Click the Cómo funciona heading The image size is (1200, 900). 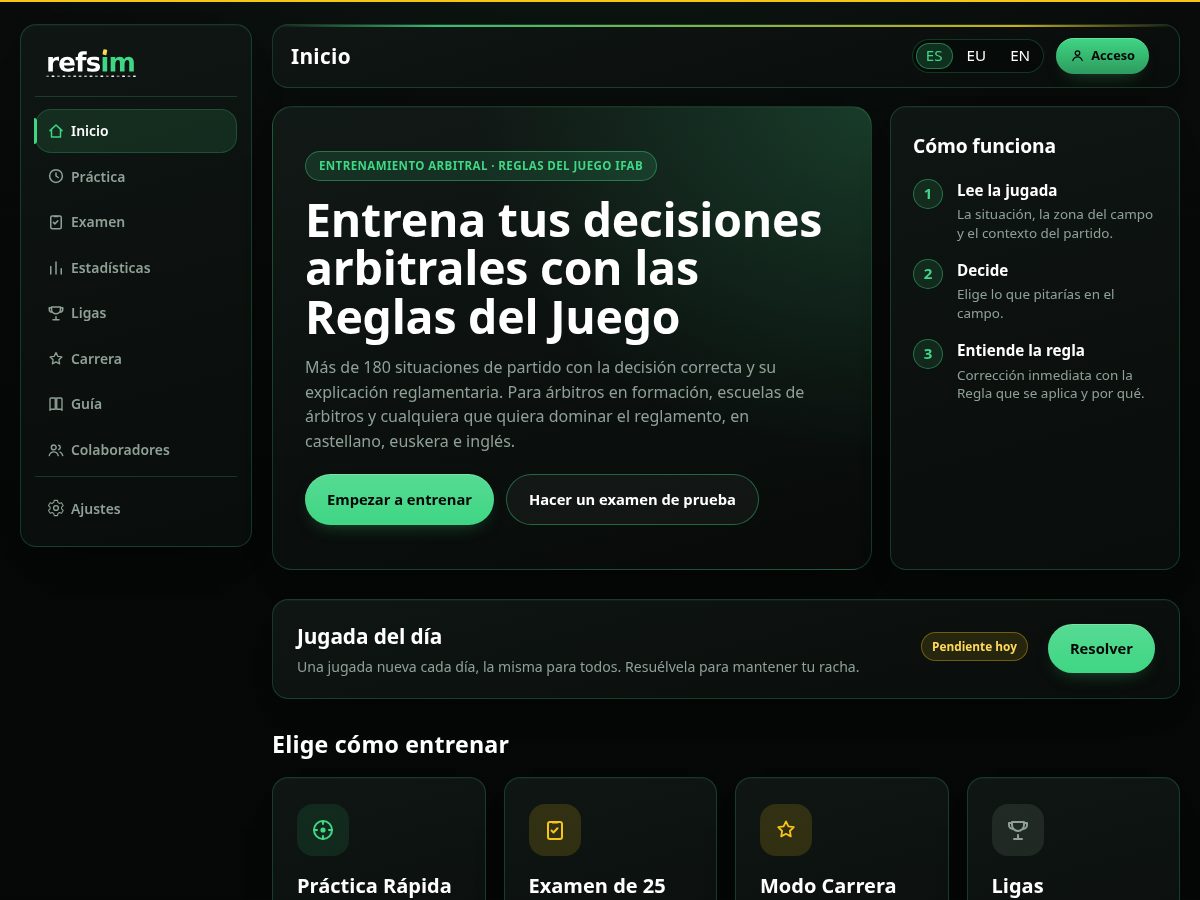pyautogui.click(x=984, y=146)
